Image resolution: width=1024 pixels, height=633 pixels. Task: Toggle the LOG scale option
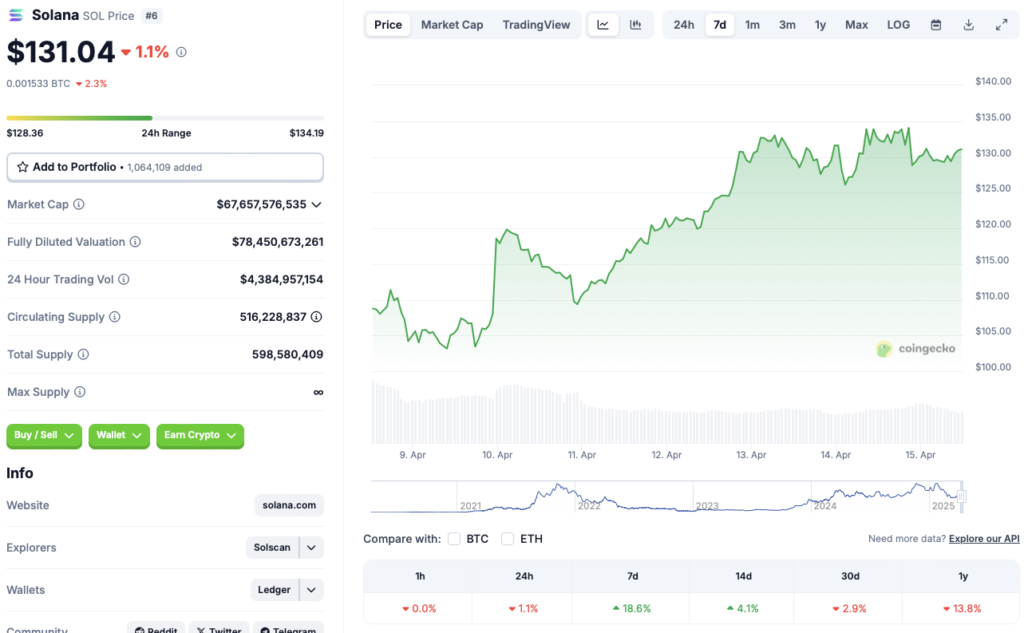[898, 25]
